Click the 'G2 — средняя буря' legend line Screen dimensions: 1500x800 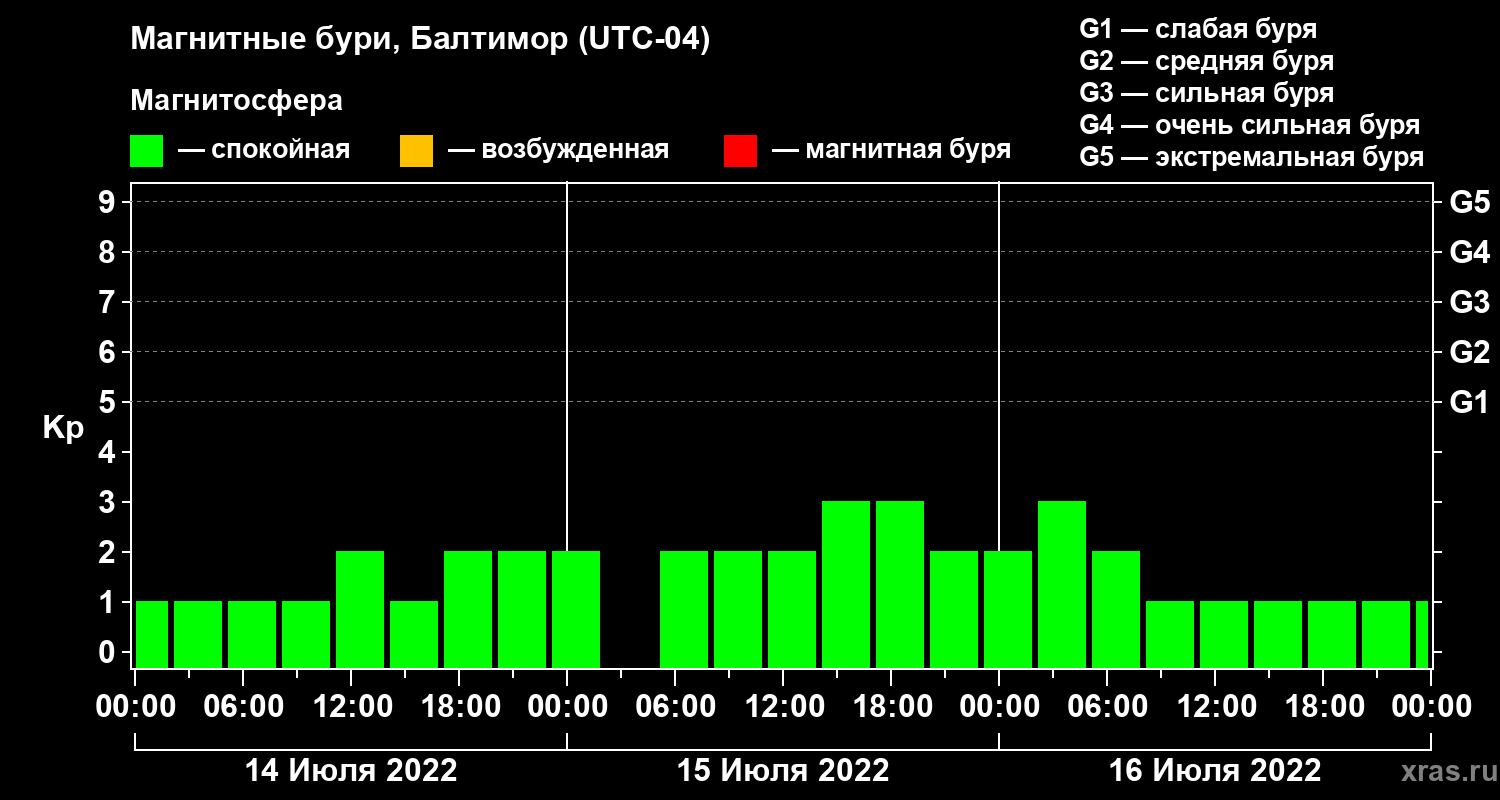[1206, 61]
